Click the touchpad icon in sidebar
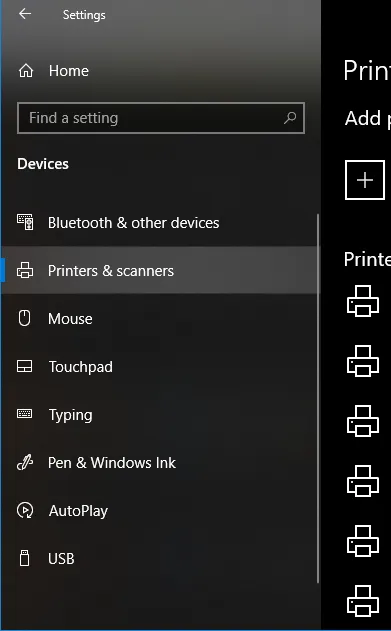Viewport: 391px width, 631px height. 25,366
